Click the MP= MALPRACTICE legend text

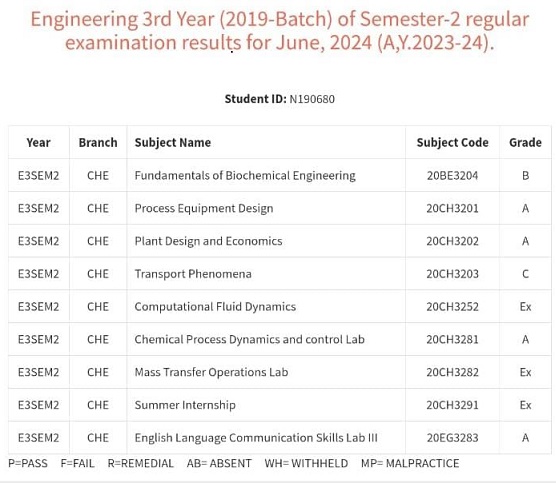point(410,463)
